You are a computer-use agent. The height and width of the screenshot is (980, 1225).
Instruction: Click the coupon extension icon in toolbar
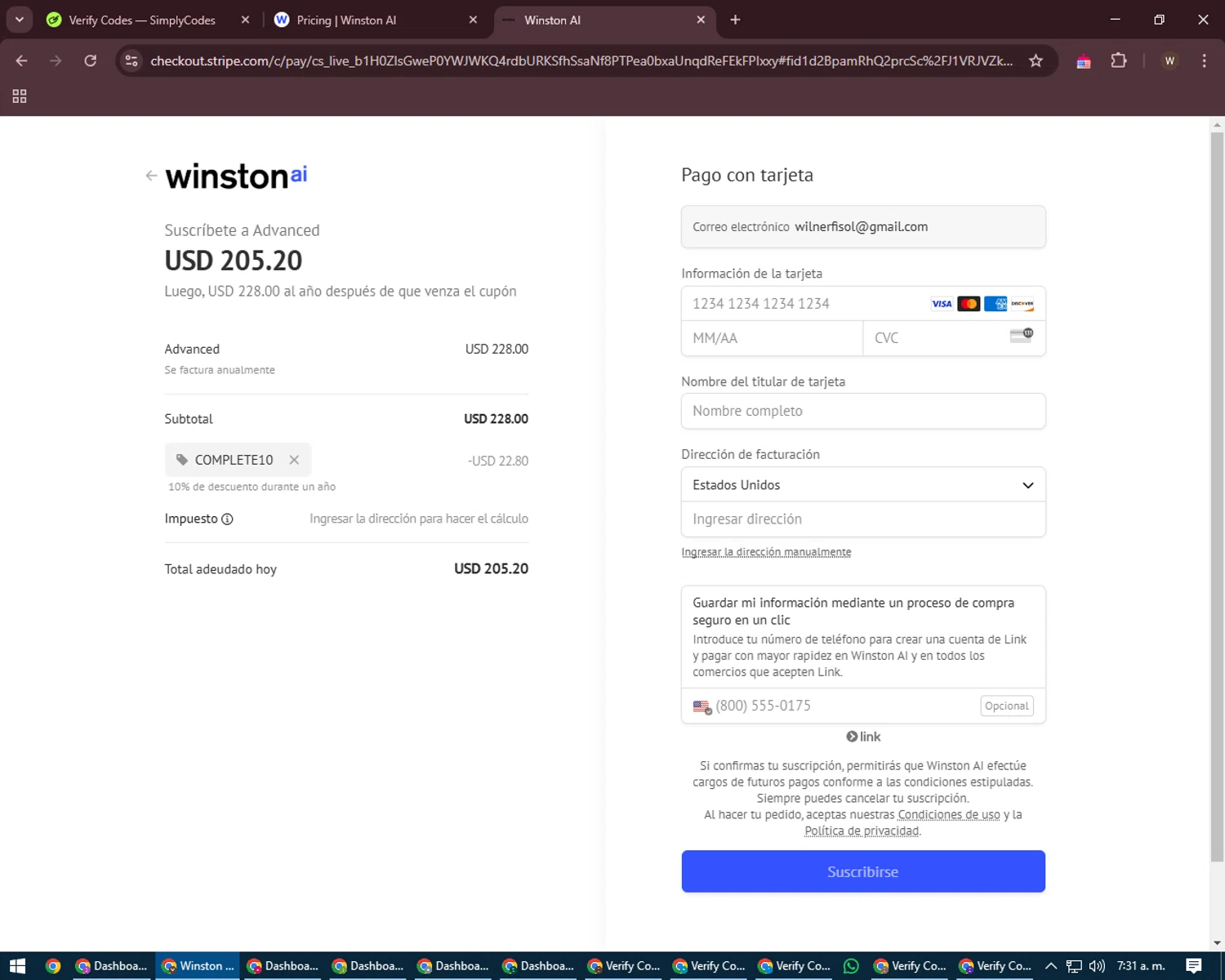(x=1084, y=61)
